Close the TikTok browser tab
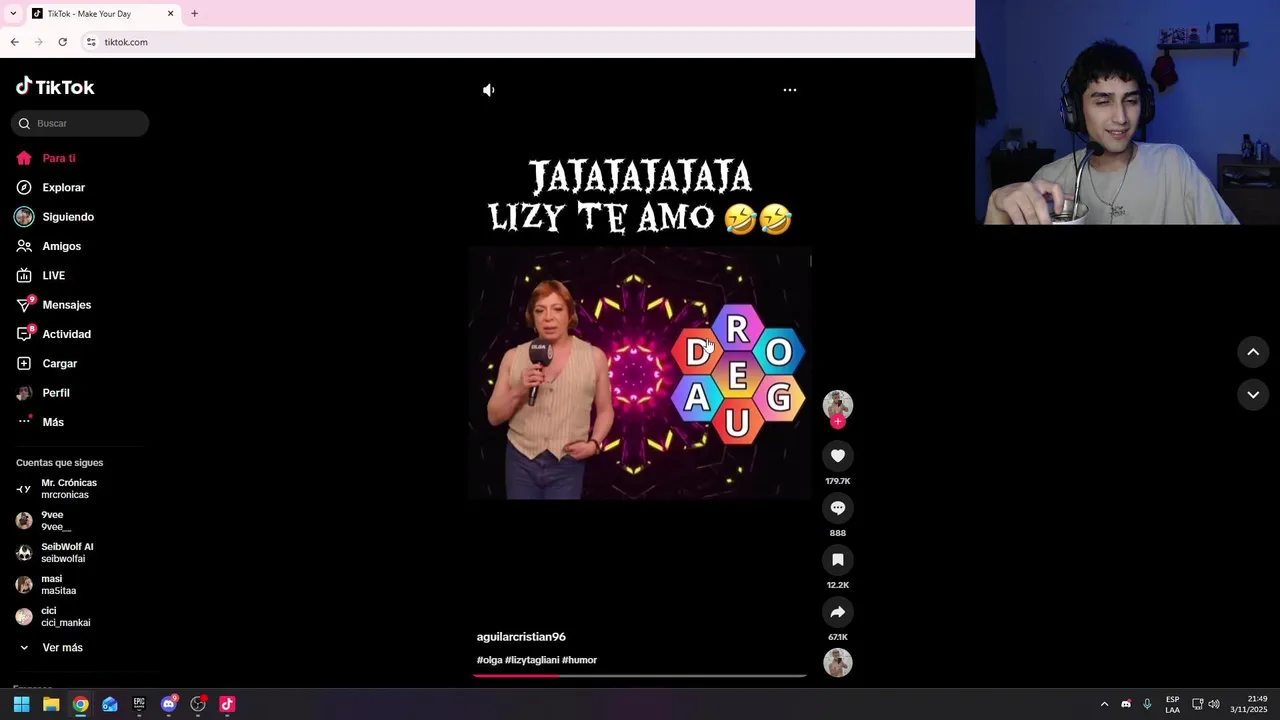 [170, 14]
